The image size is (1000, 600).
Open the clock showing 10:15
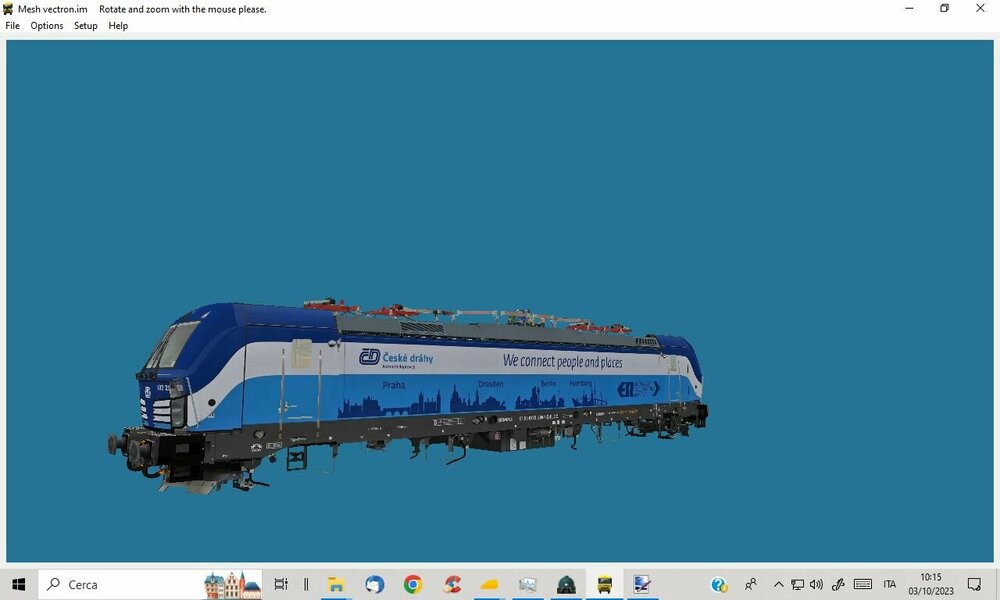(931, 584)
